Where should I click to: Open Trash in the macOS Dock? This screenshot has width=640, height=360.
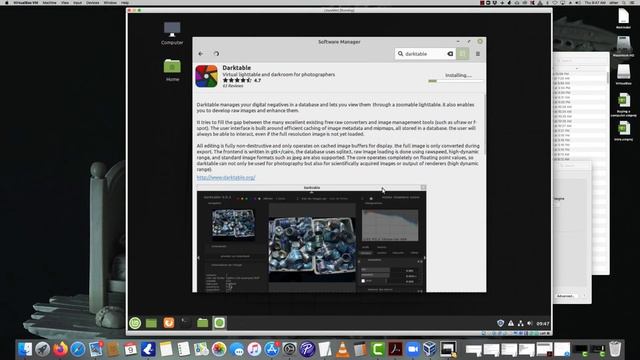[x=615, y=349]
